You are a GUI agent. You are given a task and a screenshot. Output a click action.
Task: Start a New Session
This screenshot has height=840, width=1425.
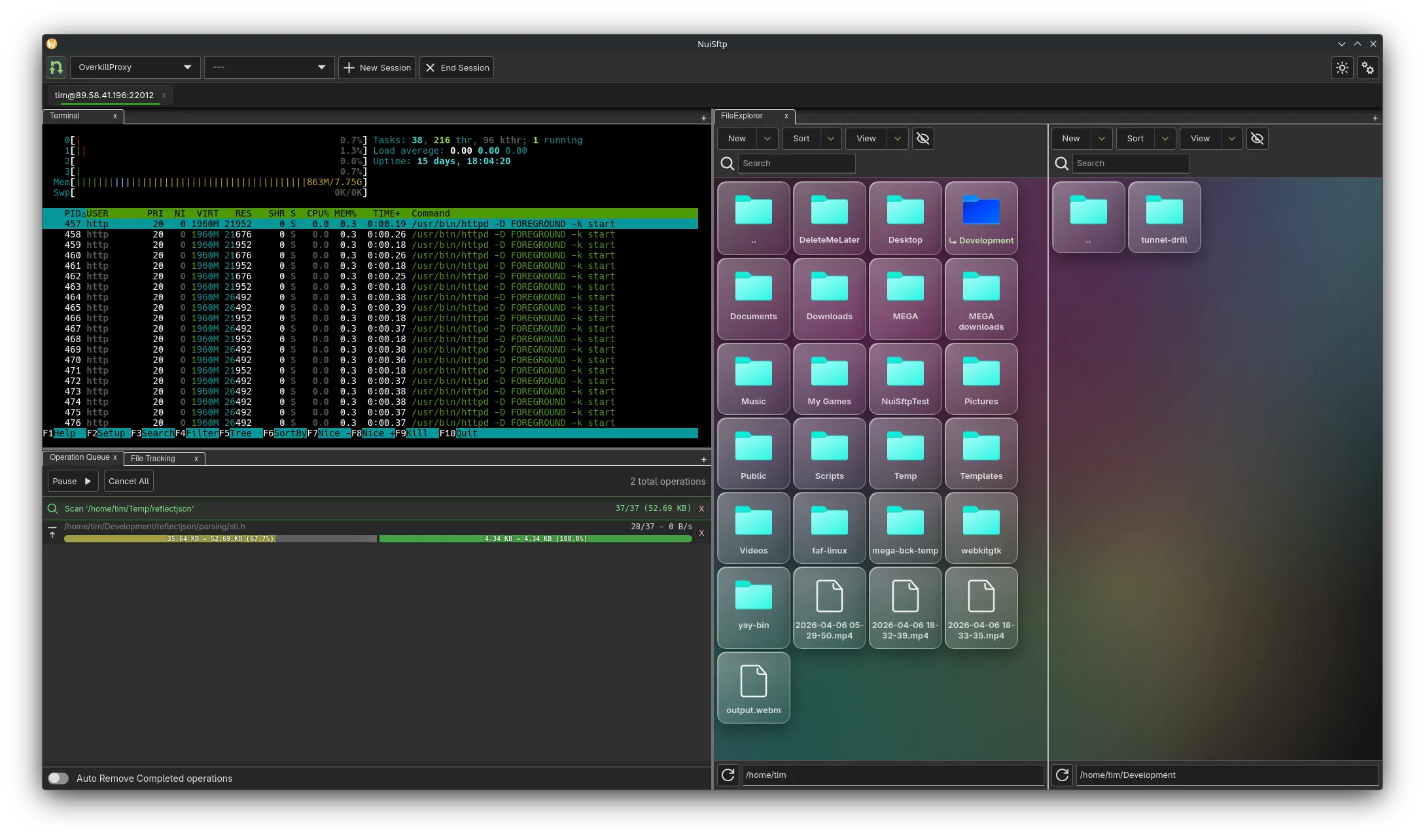pyautogui.click(x=378, y=67)
